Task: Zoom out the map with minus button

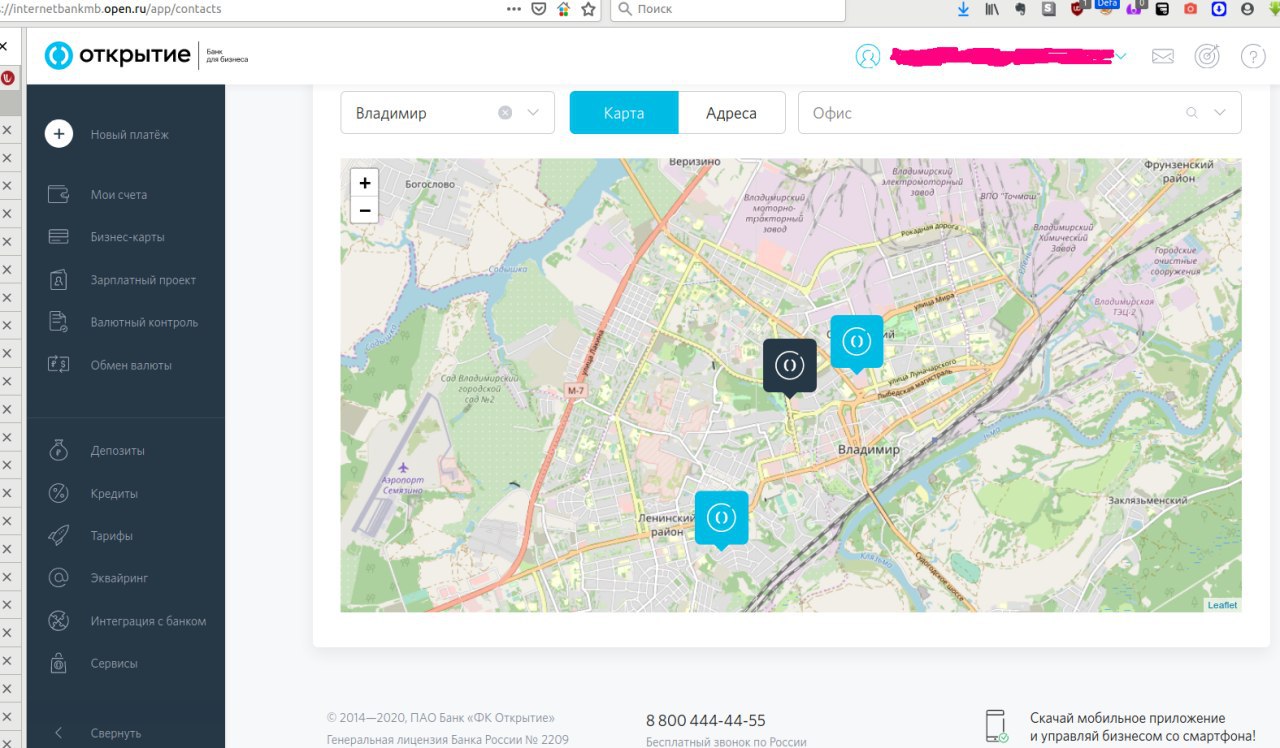Action: [365, 210]
